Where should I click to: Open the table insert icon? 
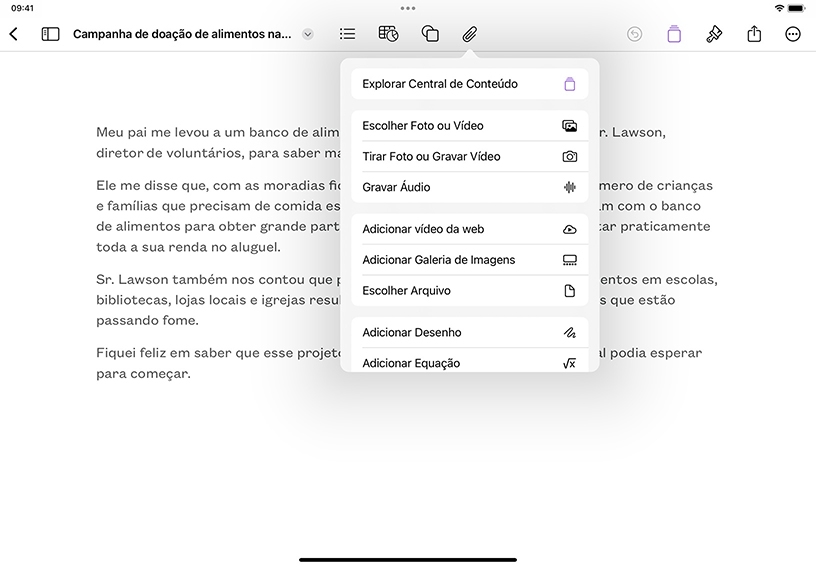pyautogui.click(x=388, y=34)
